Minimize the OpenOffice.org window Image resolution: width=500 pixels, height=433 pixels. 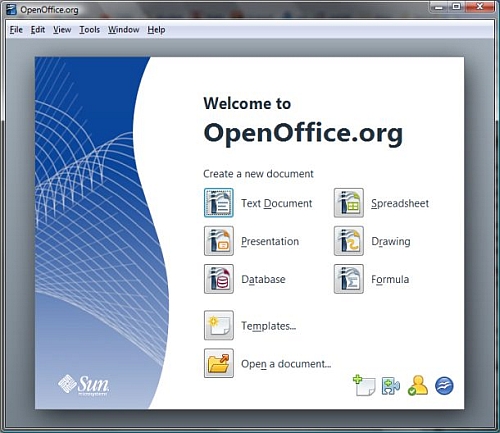pos(439,7)
